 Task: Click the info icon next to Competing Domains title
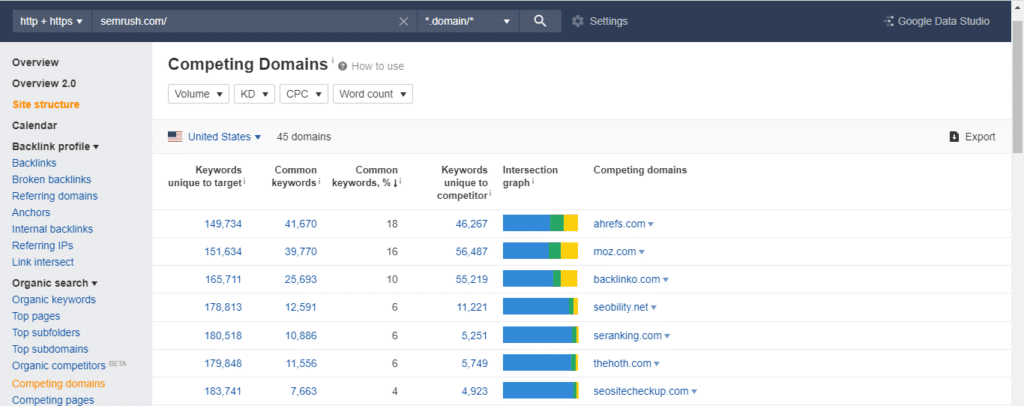(x=332, y=60)
